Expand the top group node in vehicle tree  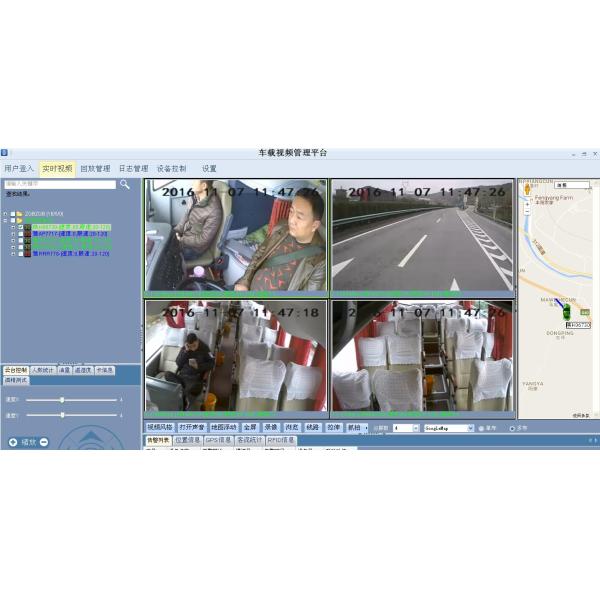point(5,213)
